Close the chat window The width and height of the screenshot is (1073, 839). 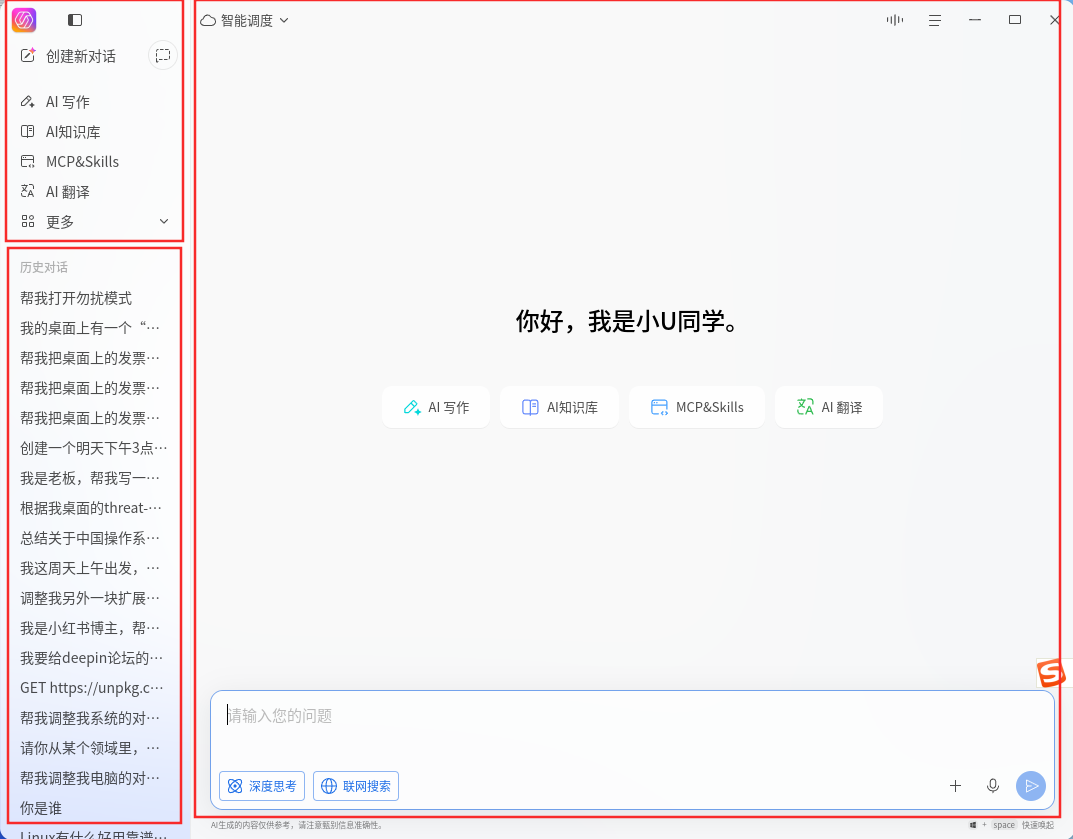coord(1055,21)
